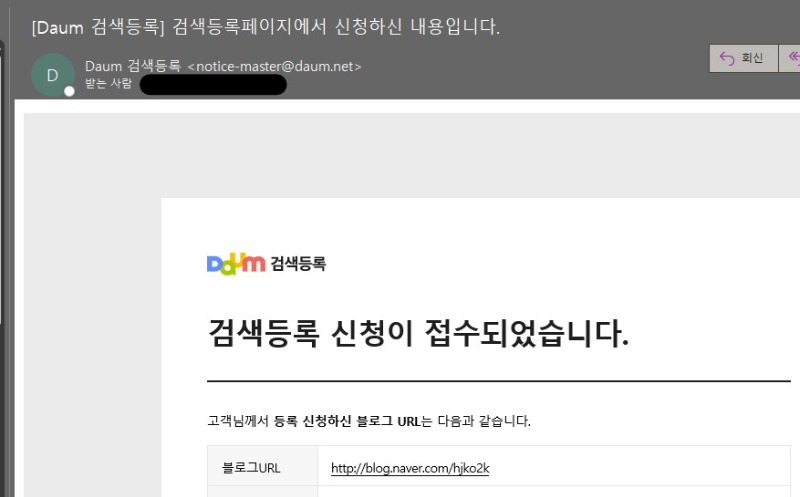Viewport: 800px width, 497px height.
Task: Click the 블로그URL table label cell
Action: coord(262,467)
